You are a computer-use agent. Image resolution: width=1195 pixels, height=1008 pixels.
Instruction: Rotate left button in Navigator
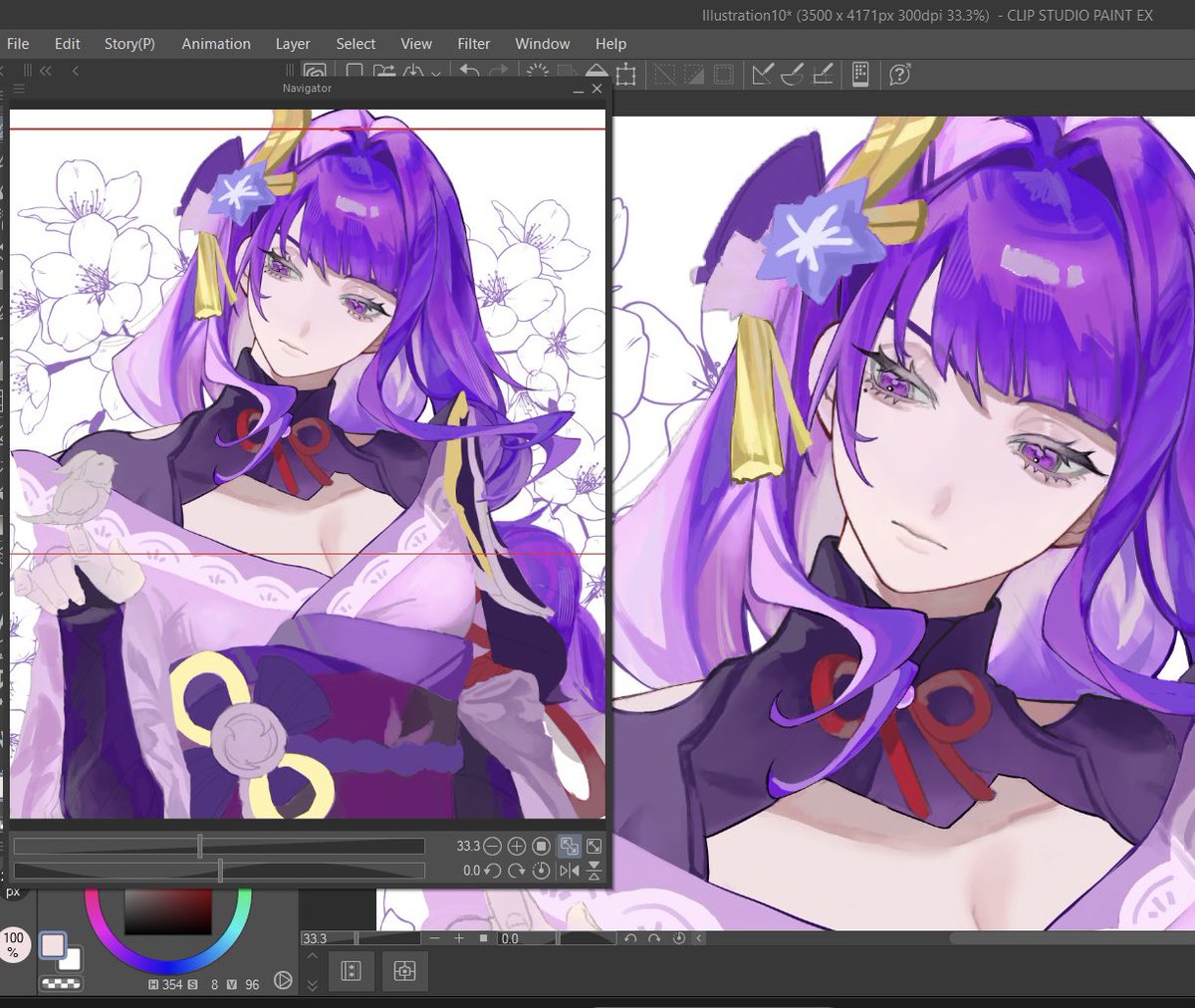click(493, 871)
